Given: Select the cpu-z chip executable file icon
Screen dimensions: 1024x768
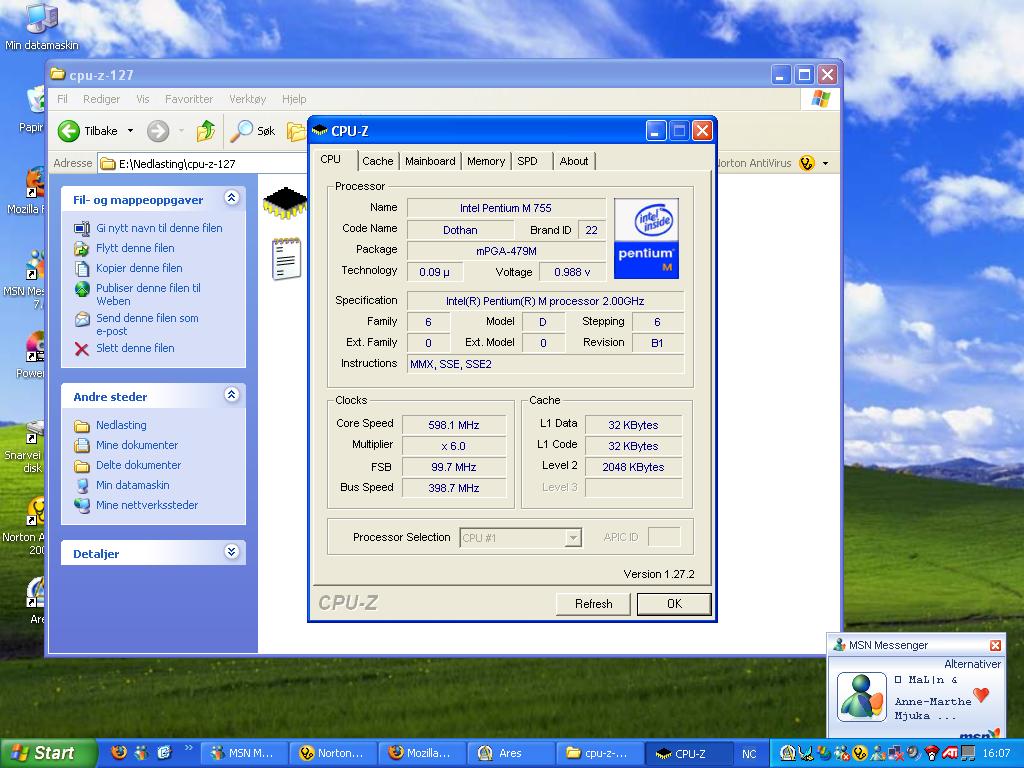Looking at the screenshot, I should (x=285, y=203).
